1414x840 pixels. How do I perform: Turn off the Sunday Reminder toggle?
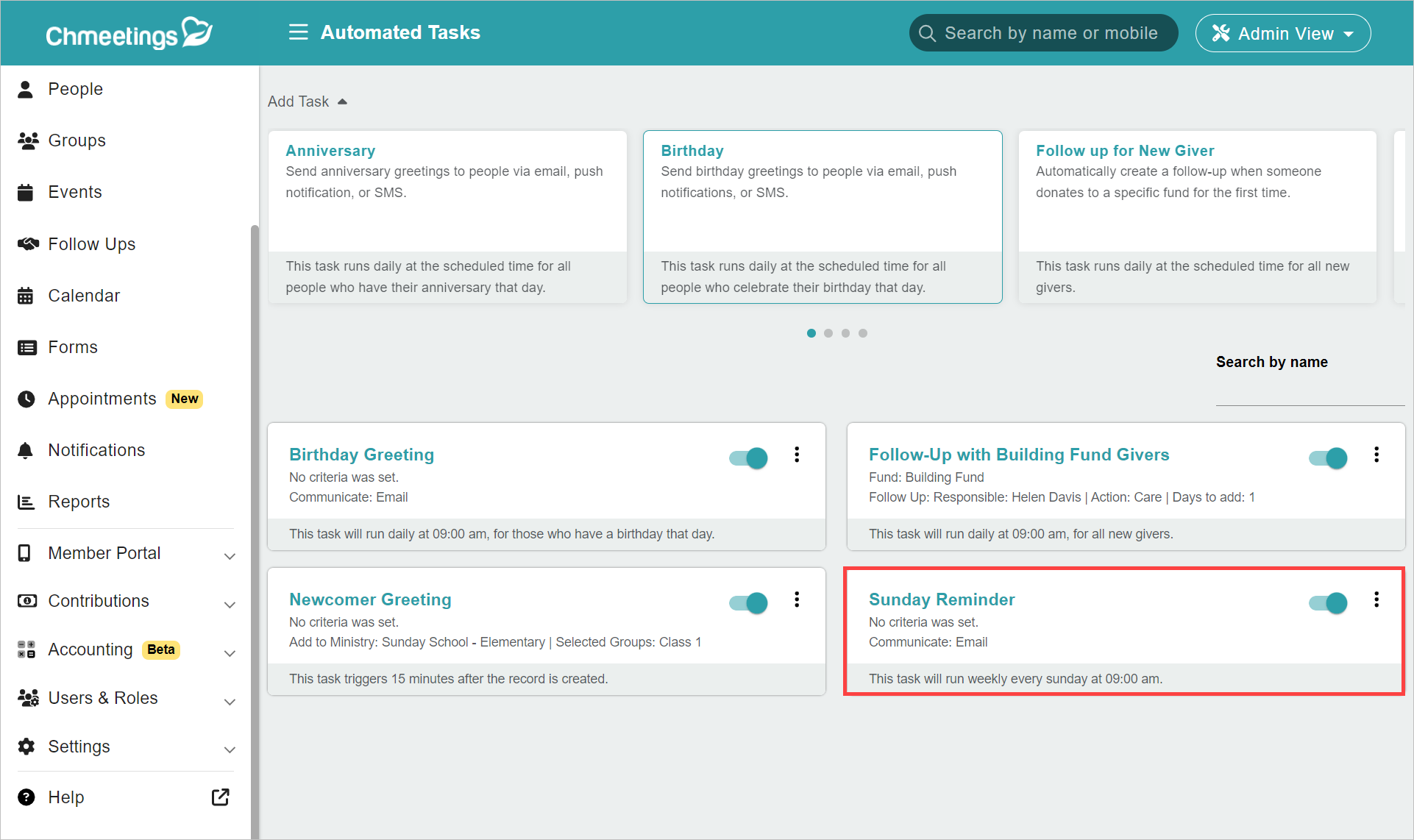click(x=1328, y=603)
